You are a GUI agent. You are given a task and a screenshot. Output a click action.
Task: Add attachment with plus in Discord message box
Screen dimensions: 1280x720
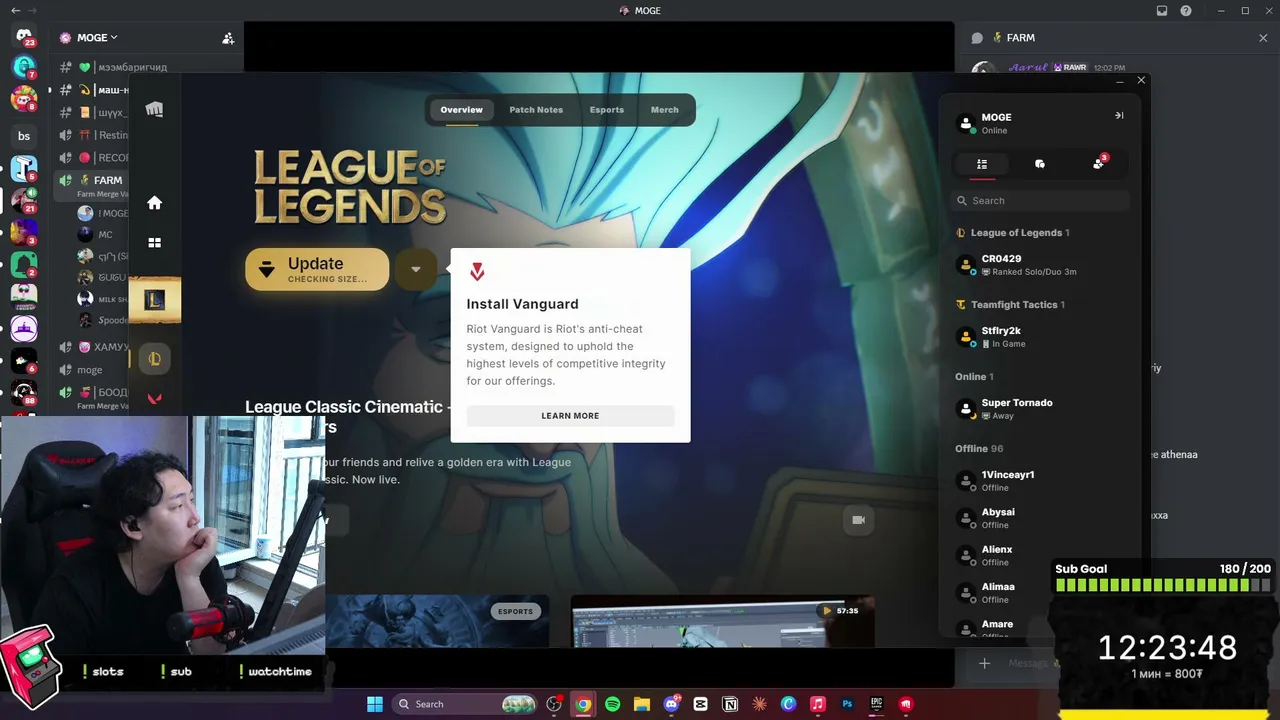[984, 663]
